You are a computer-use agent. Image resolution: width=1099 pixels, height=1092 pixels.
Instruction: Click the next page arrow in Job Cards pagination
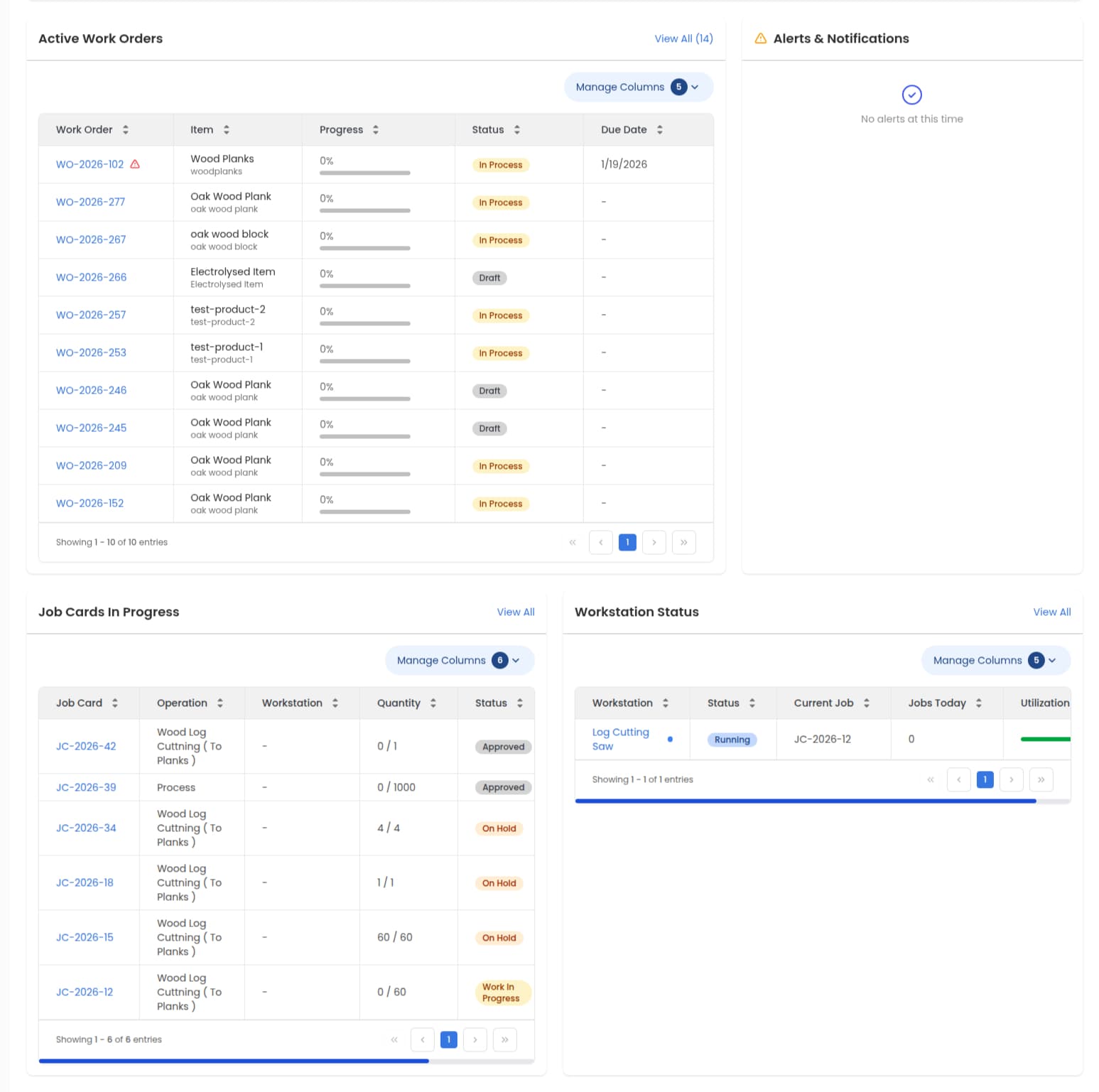(x=475, y=1039)
